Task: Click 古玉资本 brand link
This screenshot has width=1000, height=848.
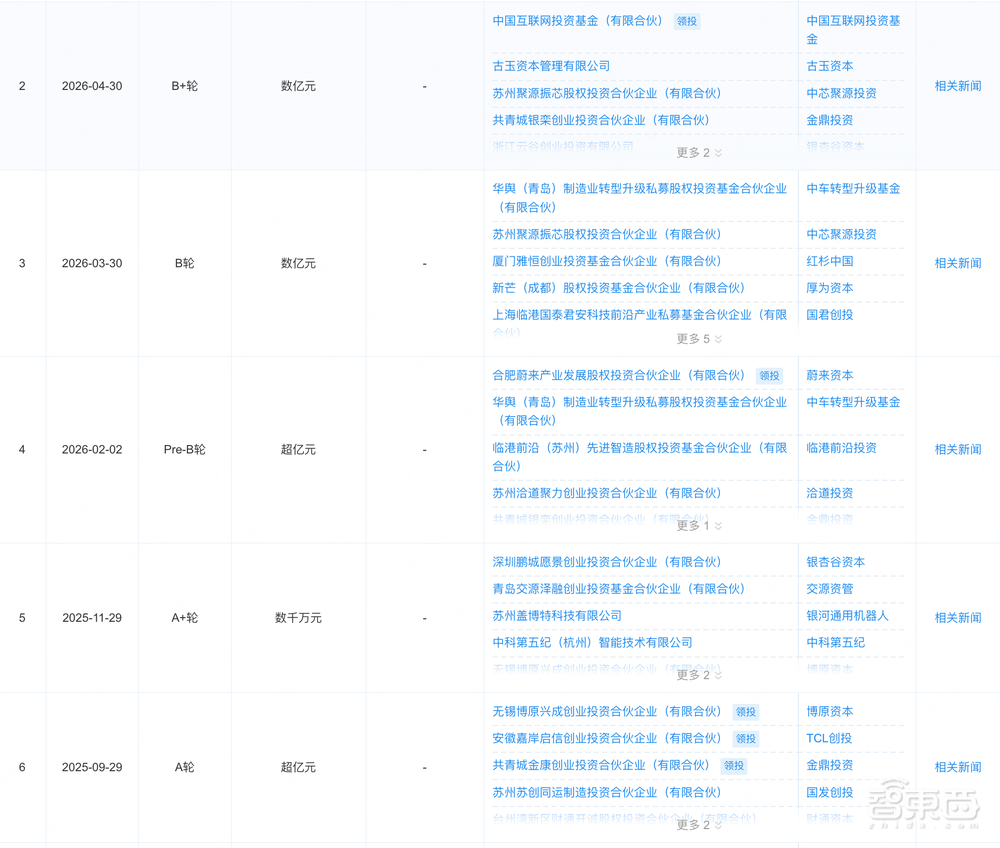Action: pyautogui.click(x=830, y=66)
